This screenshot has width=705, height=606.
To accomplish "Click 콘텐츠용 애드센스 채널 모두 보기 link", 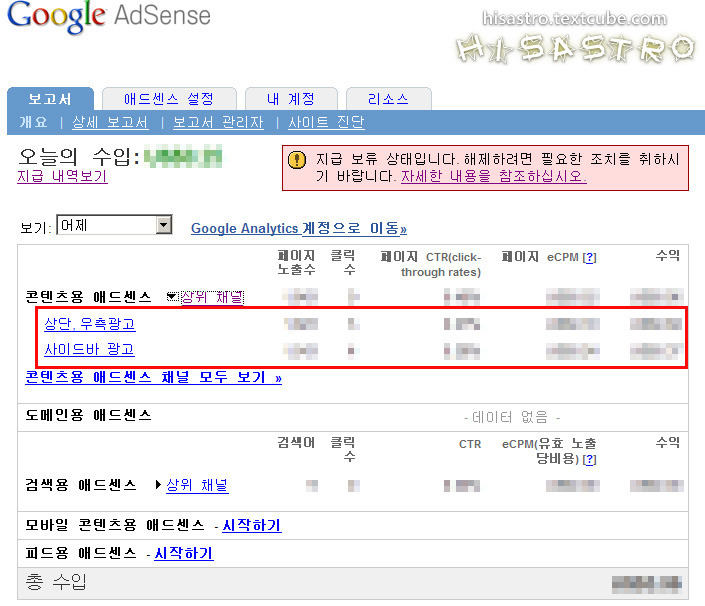I will pos(153,377).
